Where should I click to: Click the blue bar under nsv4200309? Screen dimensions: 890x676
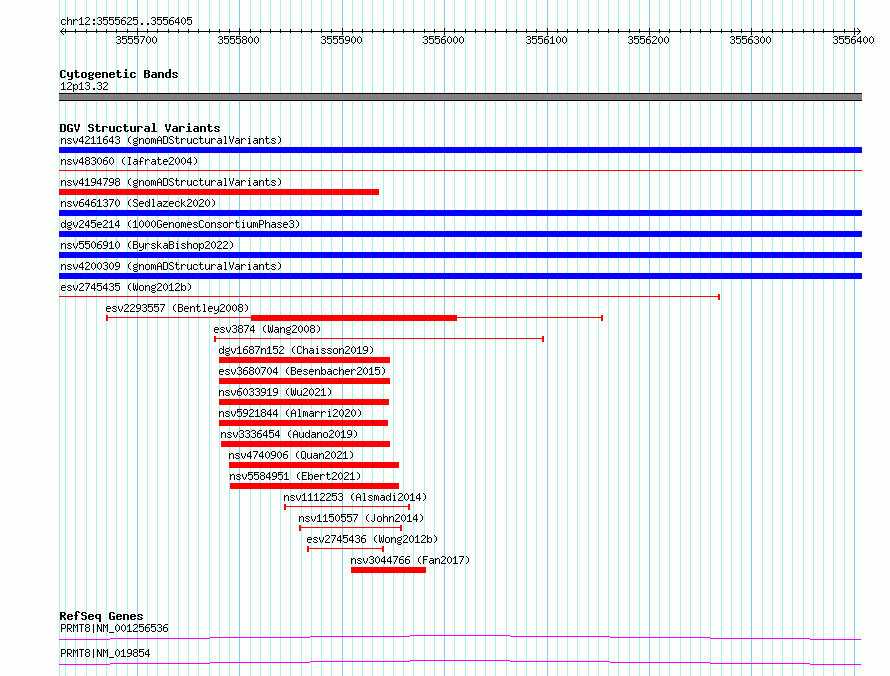coord(460,276)
